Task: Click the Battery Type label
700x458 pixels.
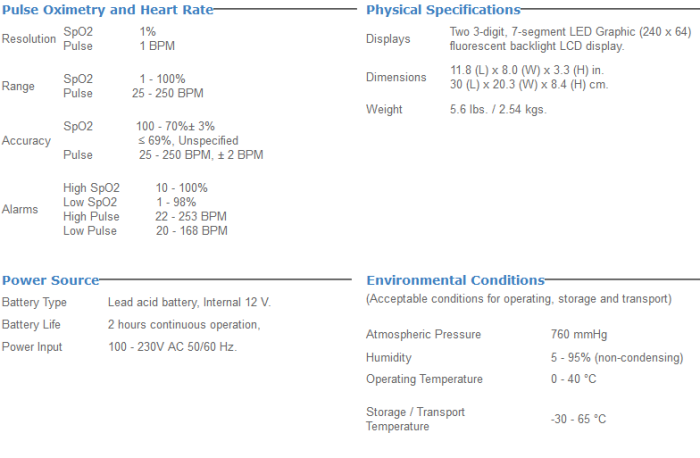Action: point(34,302)
